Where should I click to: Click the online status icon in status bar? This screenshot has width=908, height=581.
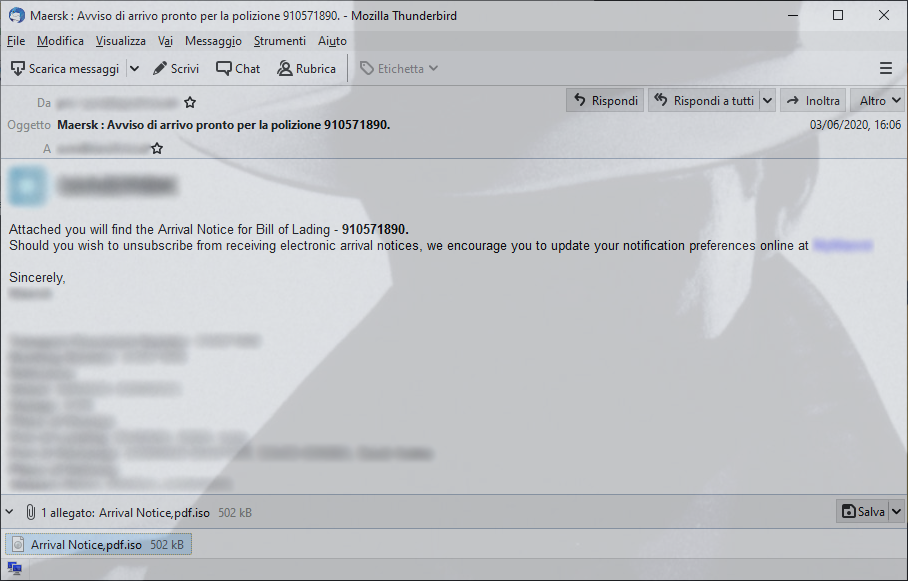tap(14, 569)
